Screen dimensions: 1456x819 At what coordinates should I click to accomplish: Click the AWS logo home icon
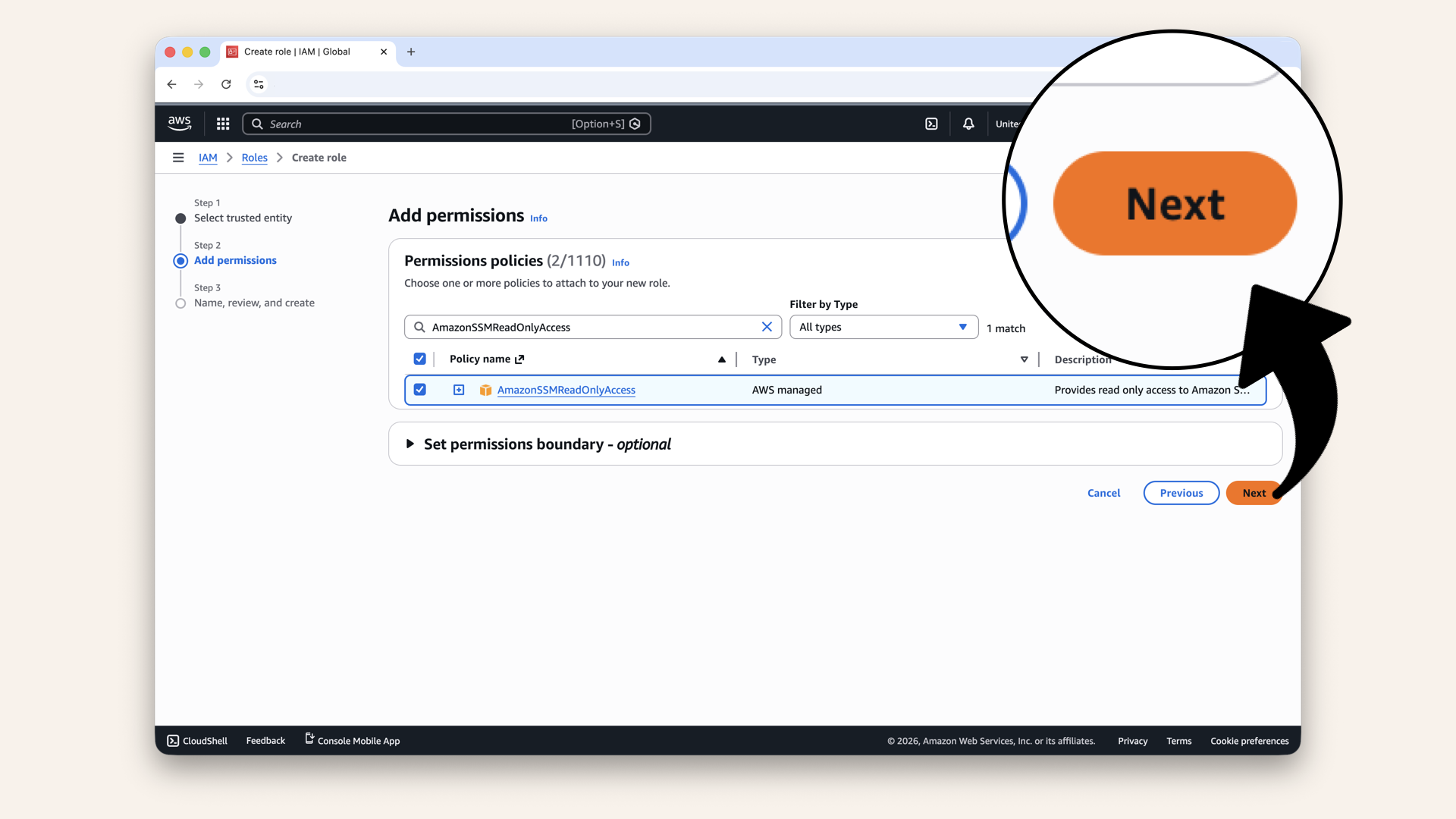pos(180,123)
